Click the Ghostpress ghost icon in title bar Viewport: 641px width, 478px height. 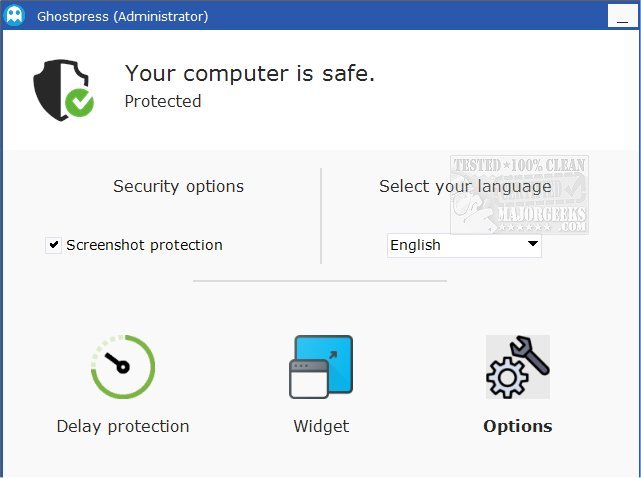[x=15, y=16]
